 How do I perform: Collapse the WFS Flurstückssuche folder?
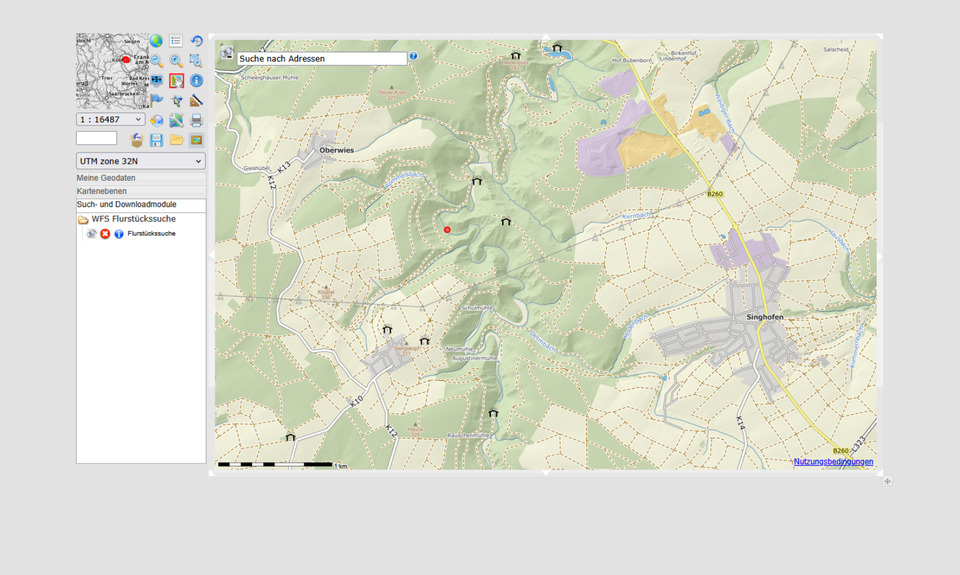[83, 219]
